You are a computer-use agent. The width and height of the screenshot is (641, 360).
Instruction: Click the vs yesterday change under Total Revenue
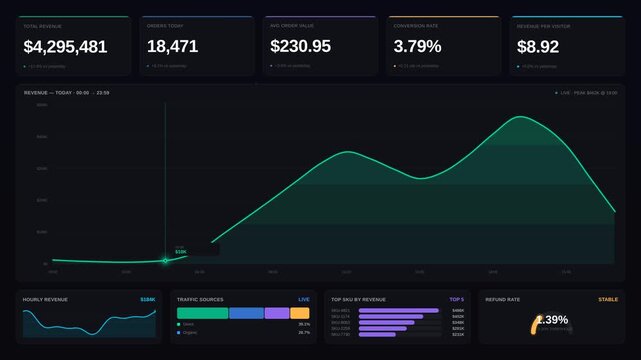[45, 66]
